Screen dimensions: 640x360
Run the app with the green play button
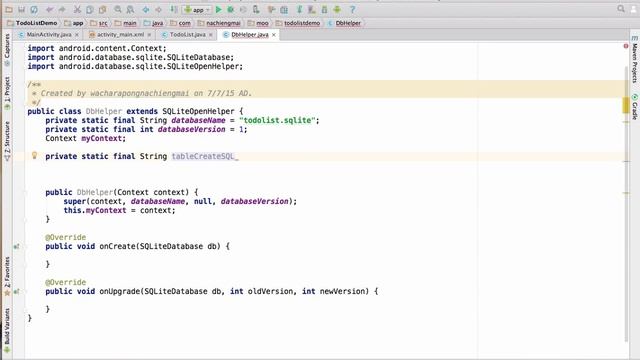(x=218, y=9)
